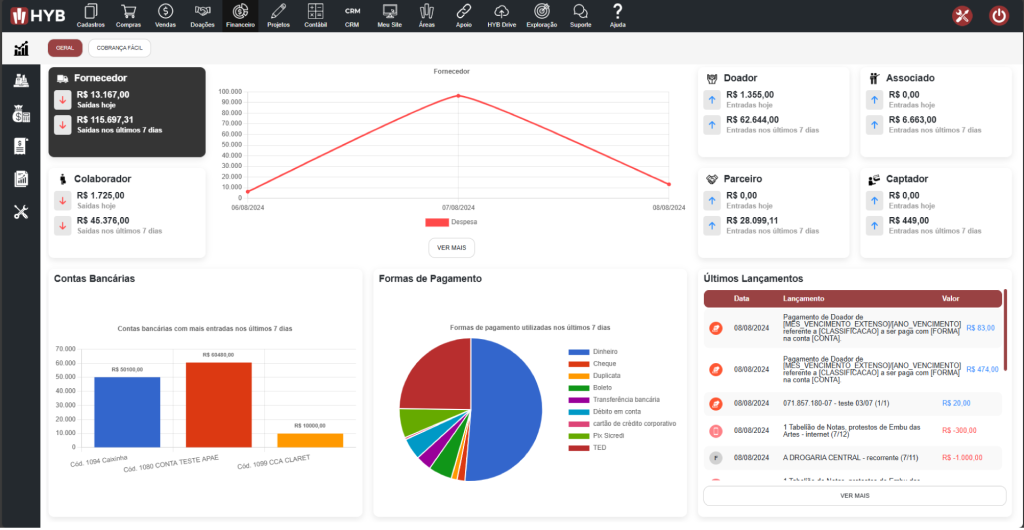Open the Compras shopping cart icon
This screenshot has width=1024, height=530.
(128, 14)
